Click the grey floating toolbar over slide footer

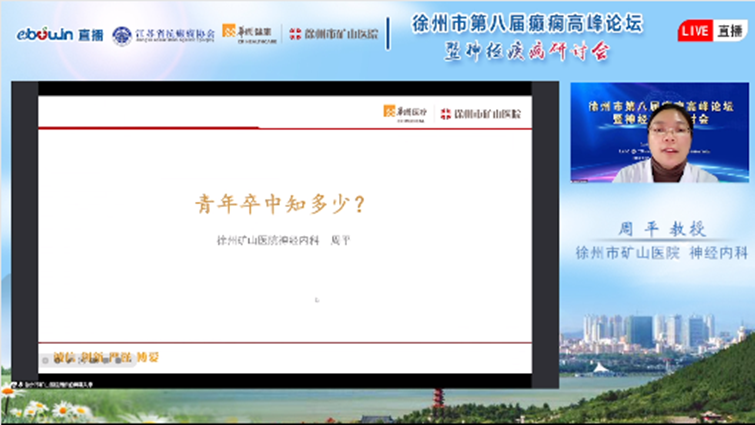[83, 357]
